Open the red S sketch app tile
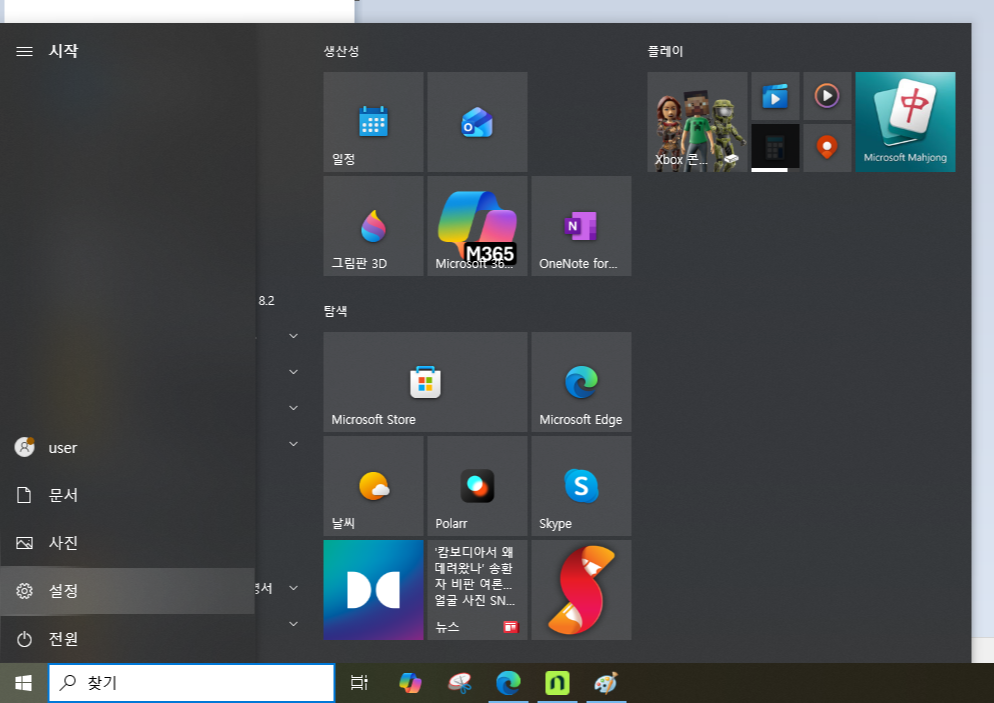The image size is (994, 703). [581, 590]
